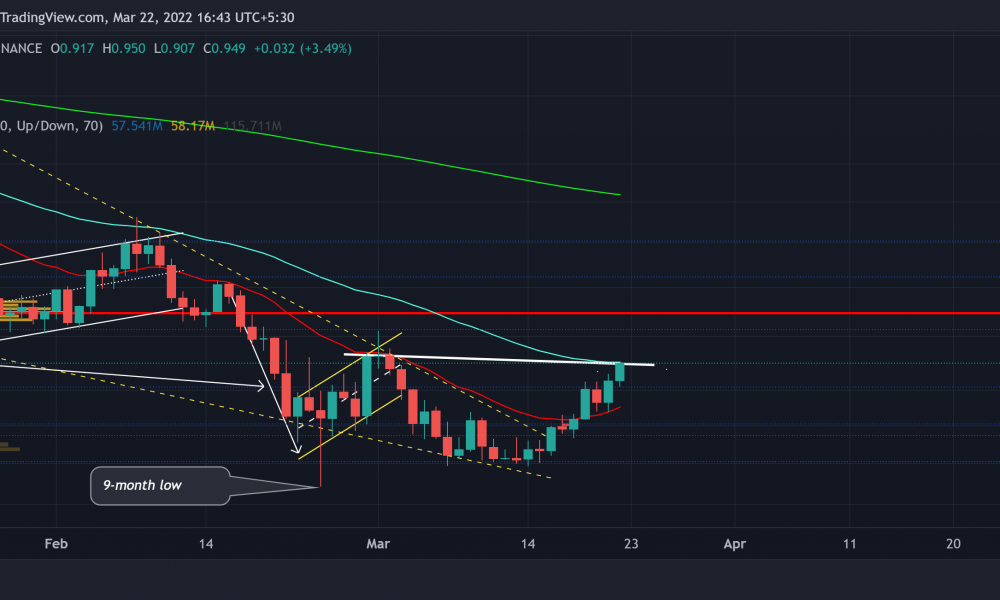Screen dimensions: 1000x600
Task: Click the volume value 57.541M
Action: pos(137,126)
